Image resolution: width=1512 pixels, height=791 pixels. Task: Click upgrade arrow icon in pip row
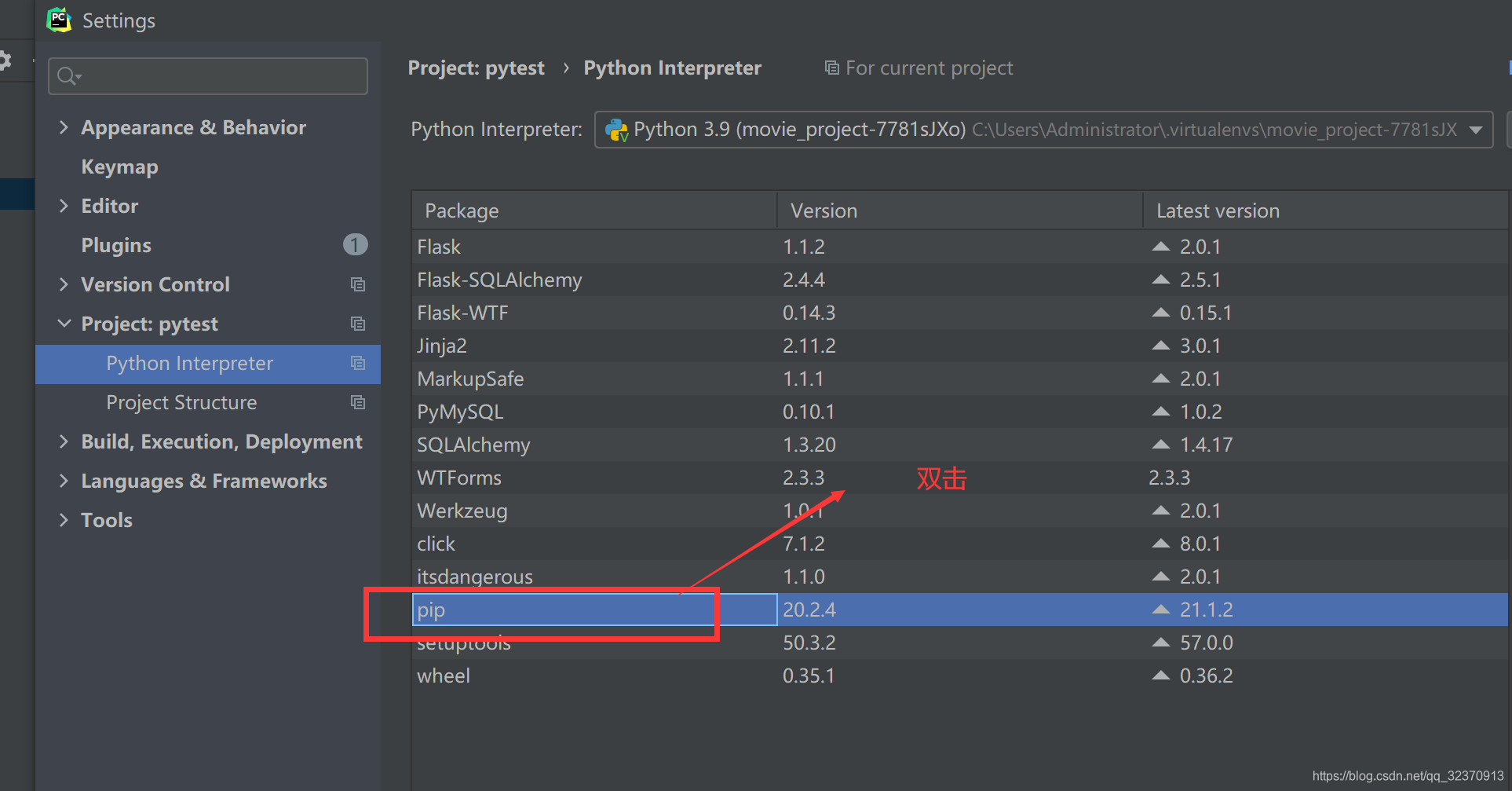1160,610
